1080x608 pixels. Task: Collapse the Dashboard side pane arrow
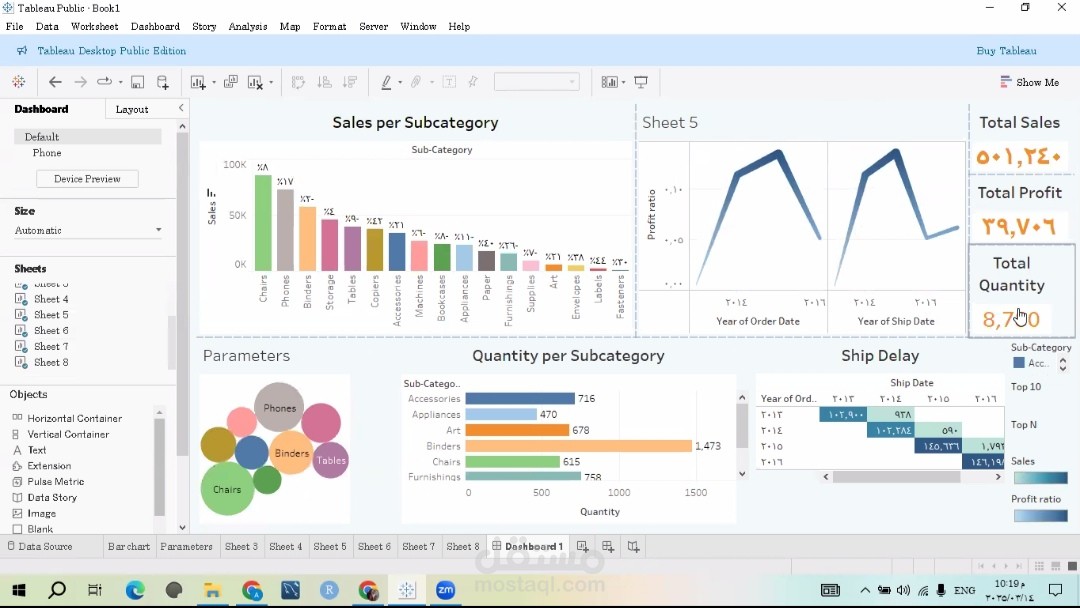181,108
